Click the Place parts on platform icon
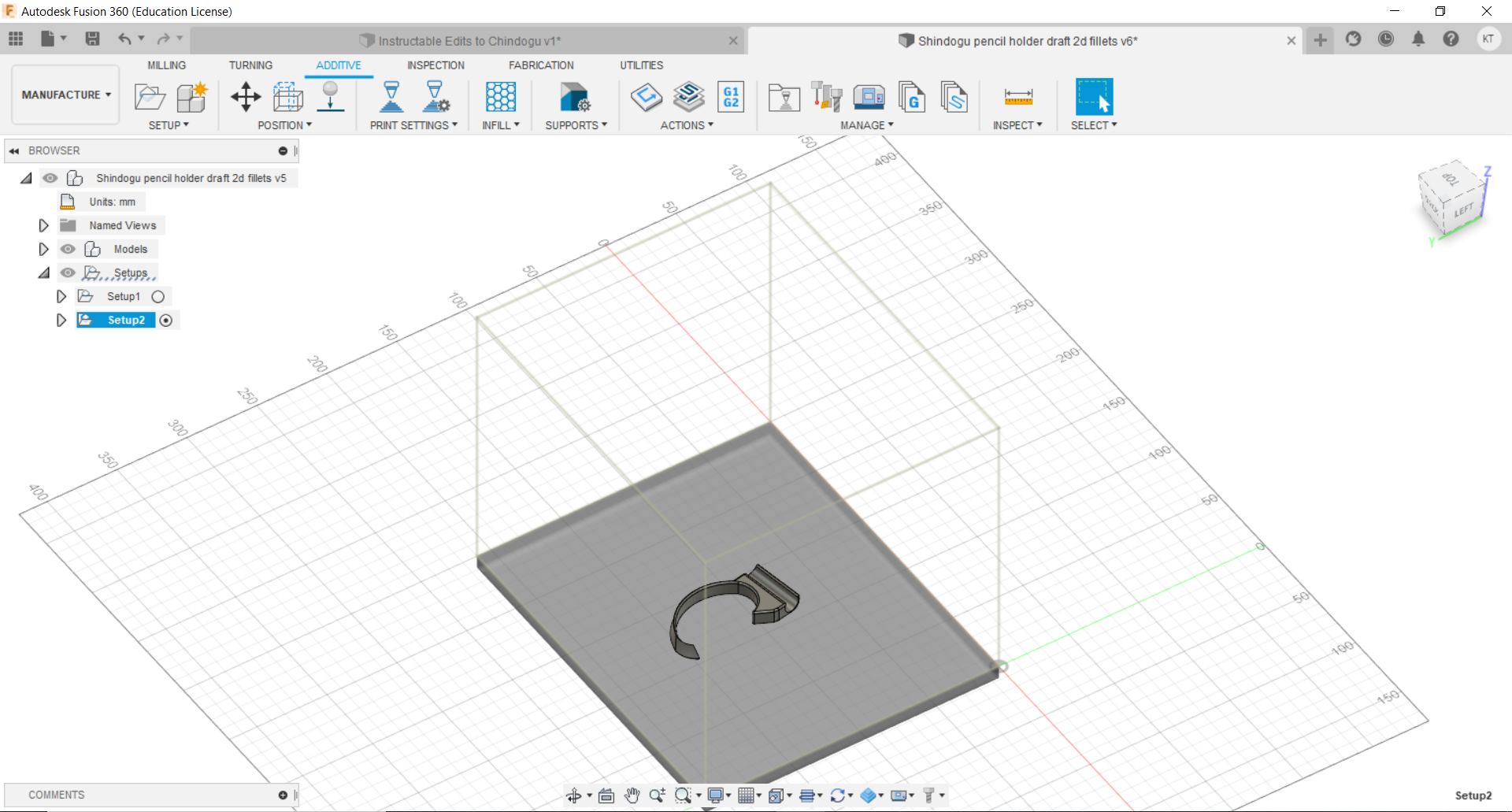This screenshot has width=1512, height=812. tap(331, 97)
